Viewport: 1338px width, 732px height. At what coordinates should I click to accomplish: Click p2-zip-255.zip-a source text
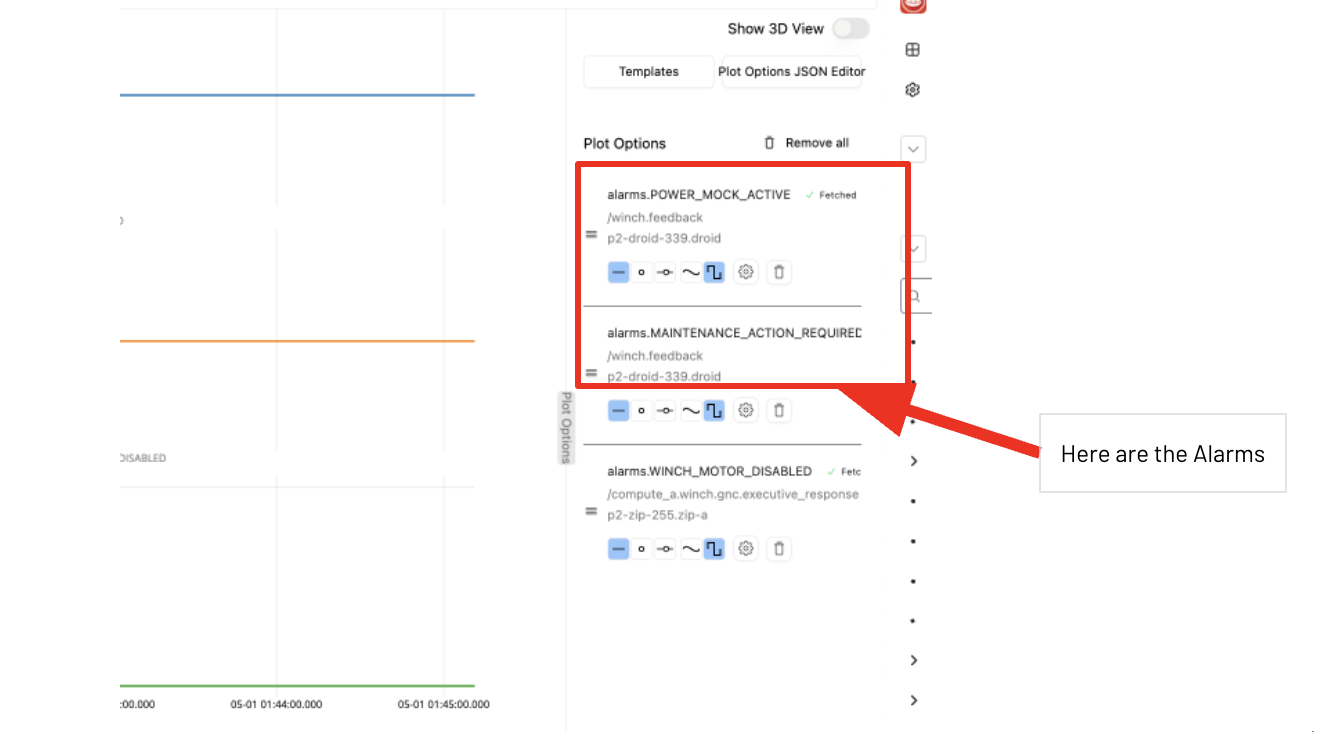tap(657, 515)
